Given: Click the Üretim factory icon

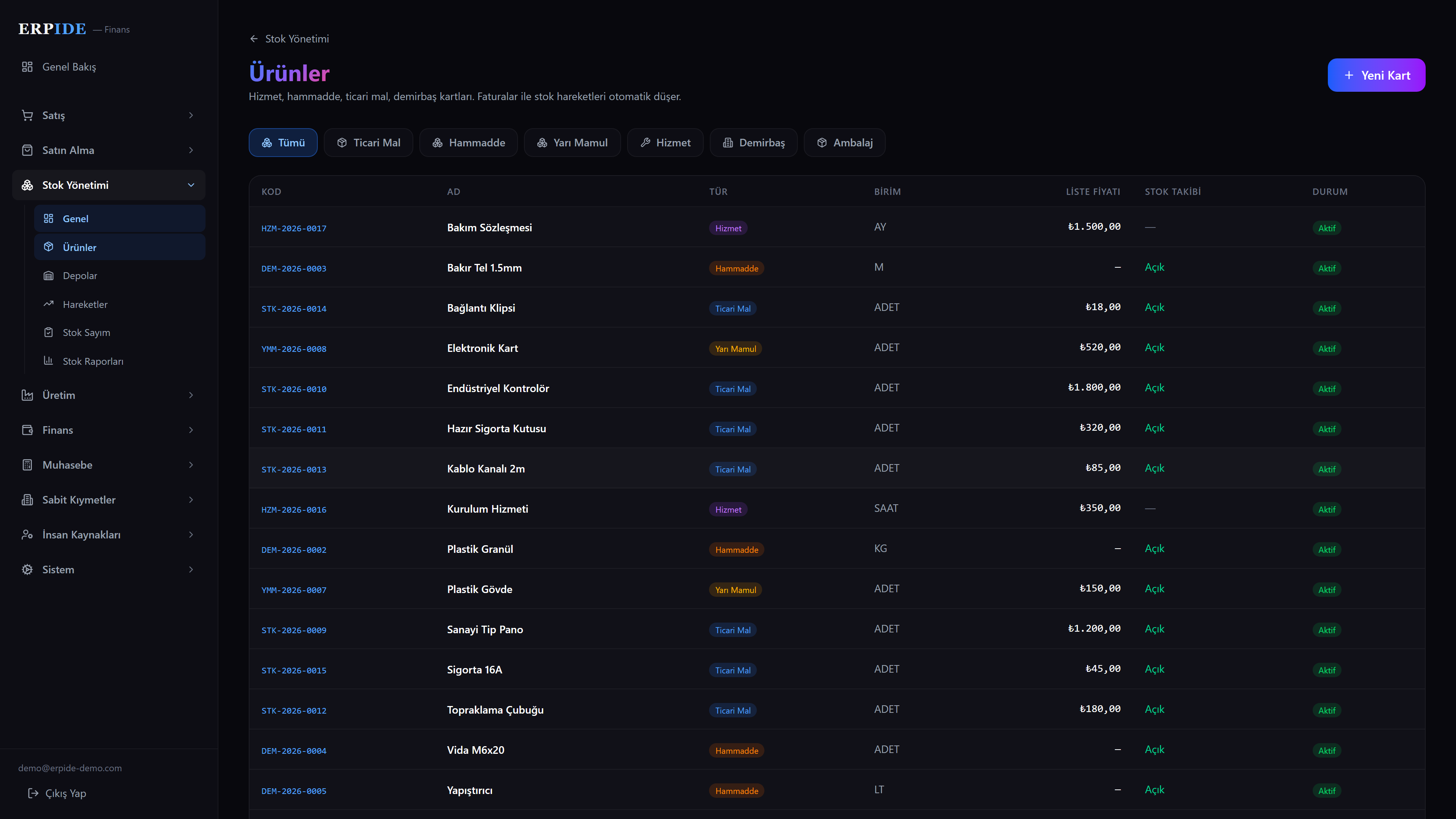Looking at the screenshot, I should (27, 395).
